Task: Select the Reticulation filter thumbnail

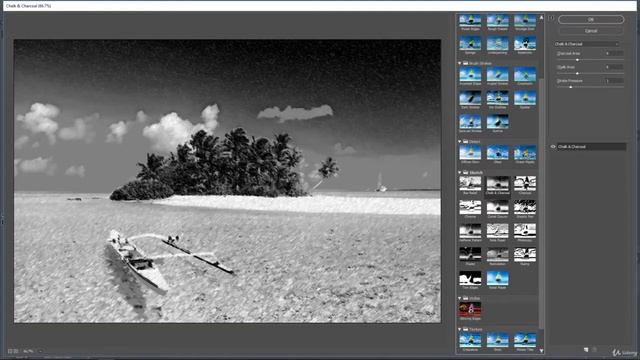Action: tap(498, 255)
